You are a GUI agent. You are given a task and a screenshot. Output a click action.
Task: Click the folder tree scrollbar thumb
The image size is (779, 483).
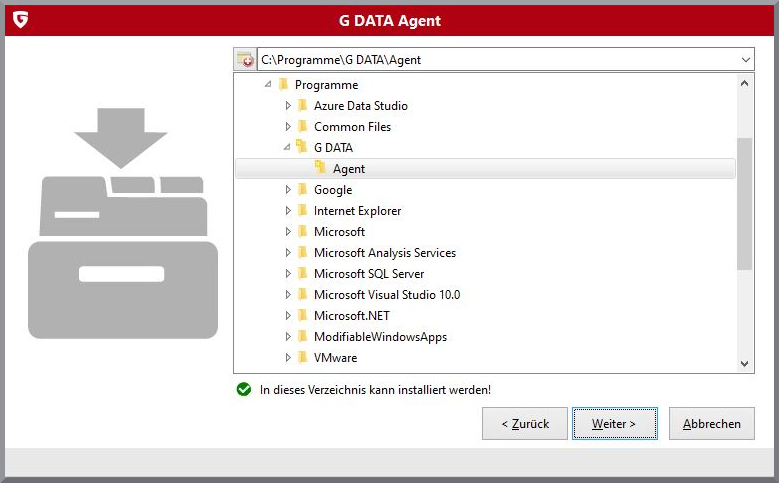(x=744, y=204)
